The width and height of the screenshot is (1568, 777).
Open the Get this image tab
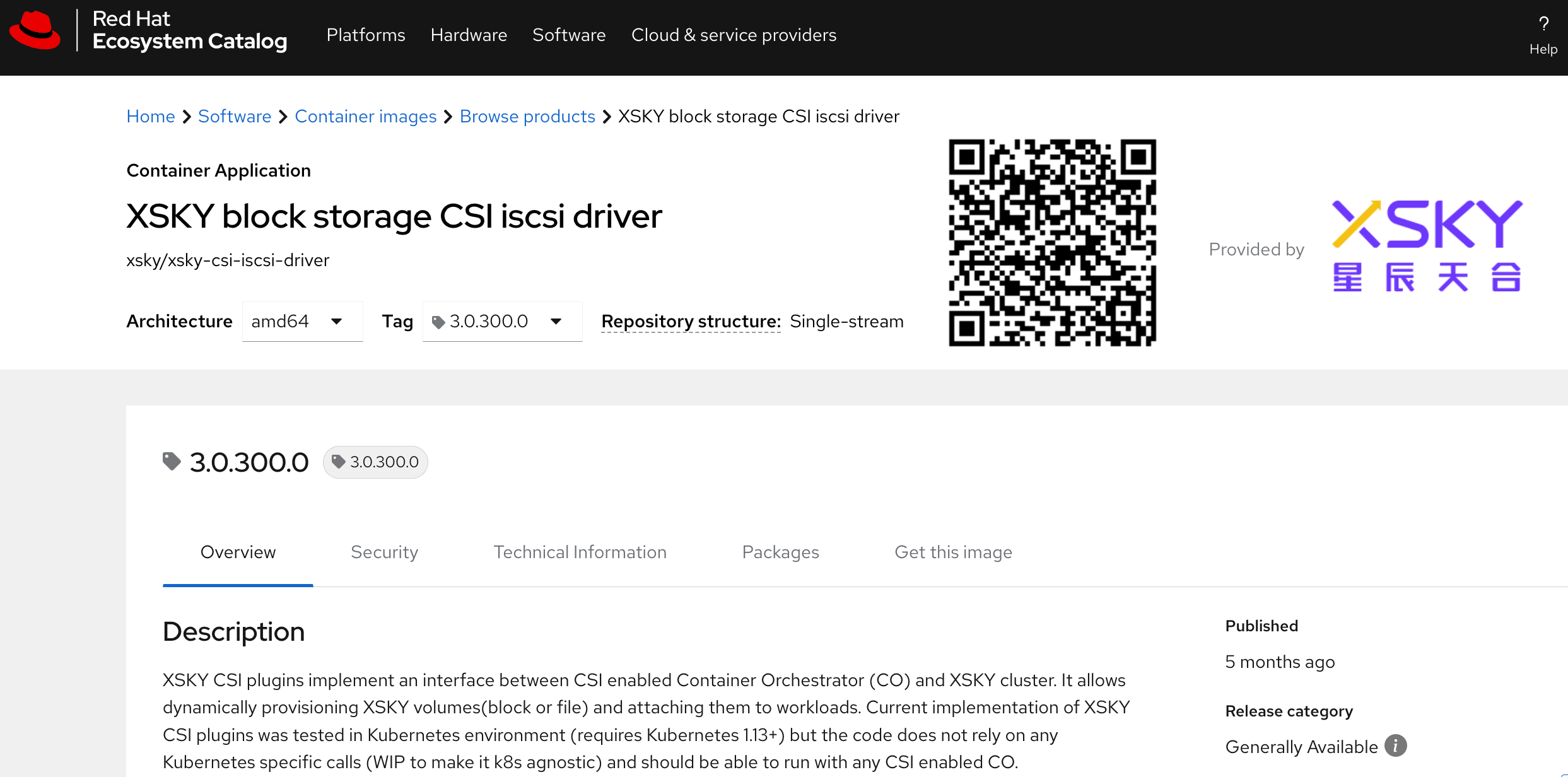(x=953, y=552)
